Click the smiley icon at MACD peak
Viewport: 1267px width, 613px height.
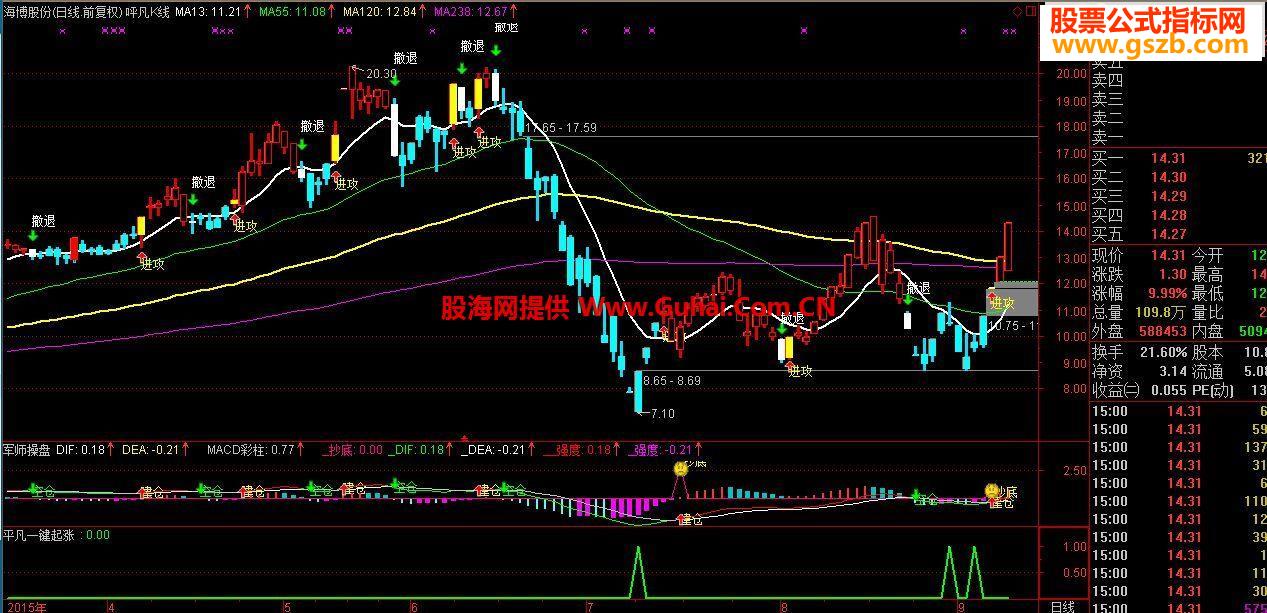(x=681, y=467)
